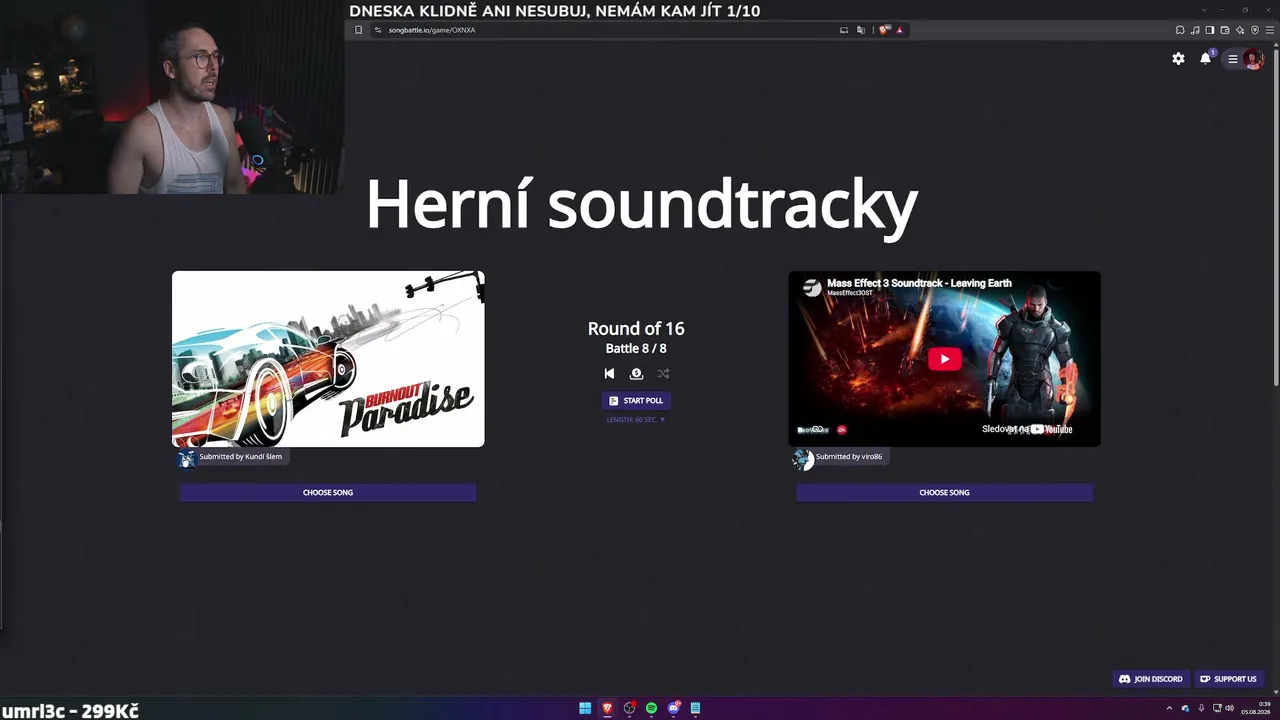
Task: Click viro86's submitter avatar
Action: point(803,458)
